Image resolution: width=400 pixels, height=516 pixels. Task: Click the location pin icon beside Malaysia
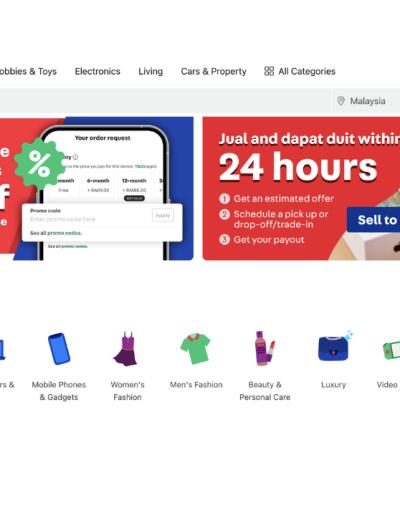coord(341,101)
